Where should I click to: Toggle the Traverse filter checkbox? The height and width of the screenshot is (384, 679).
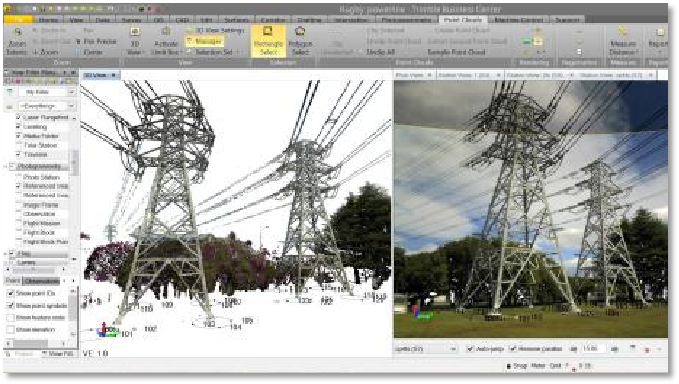(x=18, y=154)
